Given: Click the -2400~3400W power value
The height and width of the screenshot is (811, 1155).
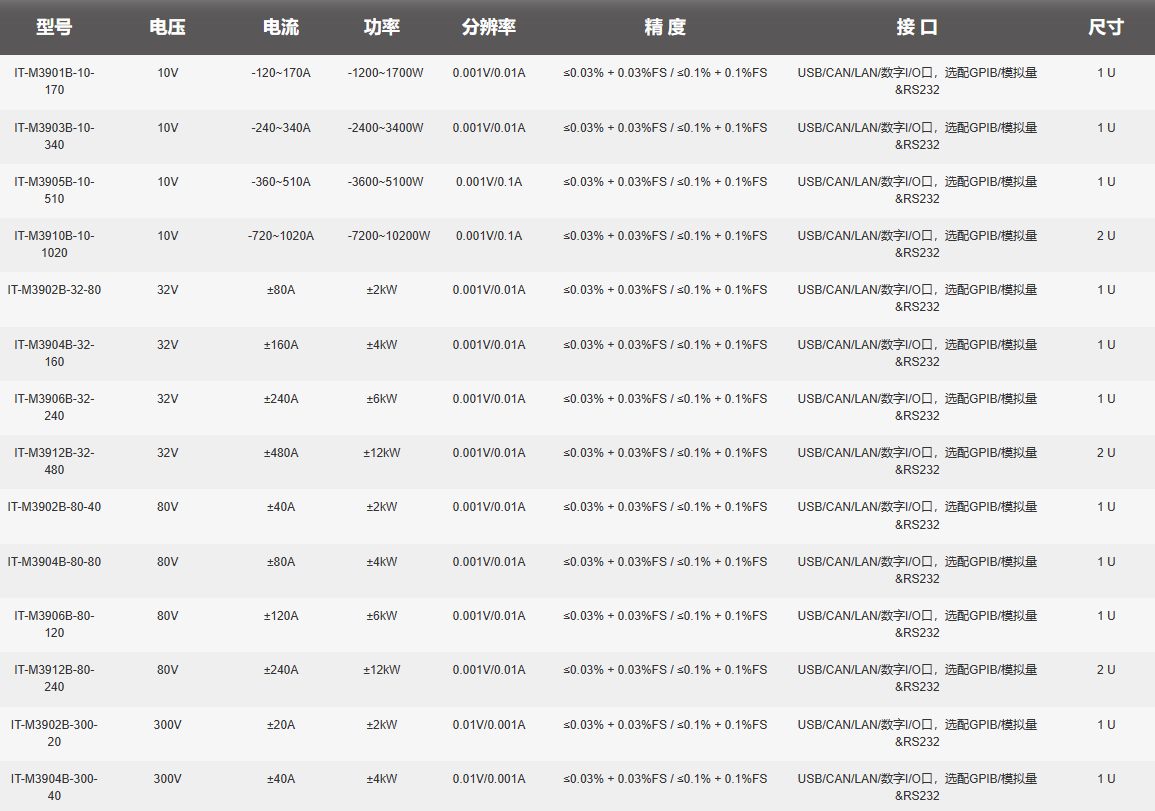Looking at the screenshot, I should (x=385, y=127).
